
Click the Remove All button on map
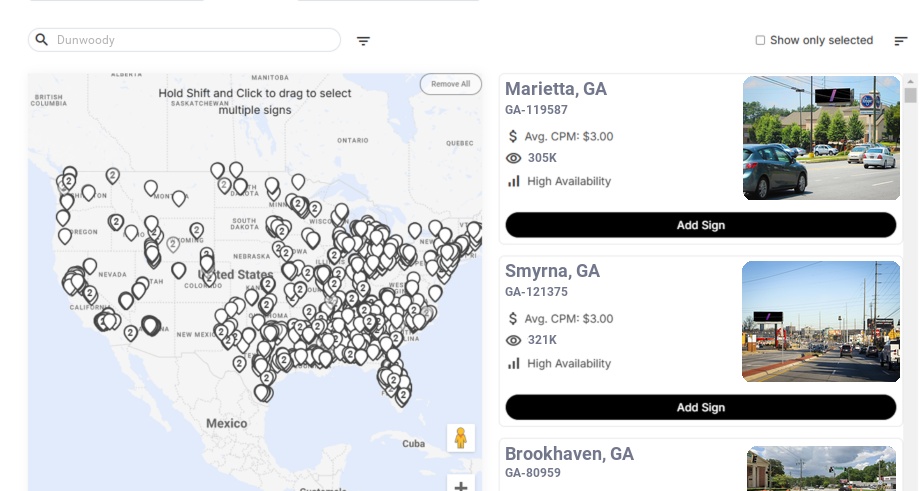450,84
